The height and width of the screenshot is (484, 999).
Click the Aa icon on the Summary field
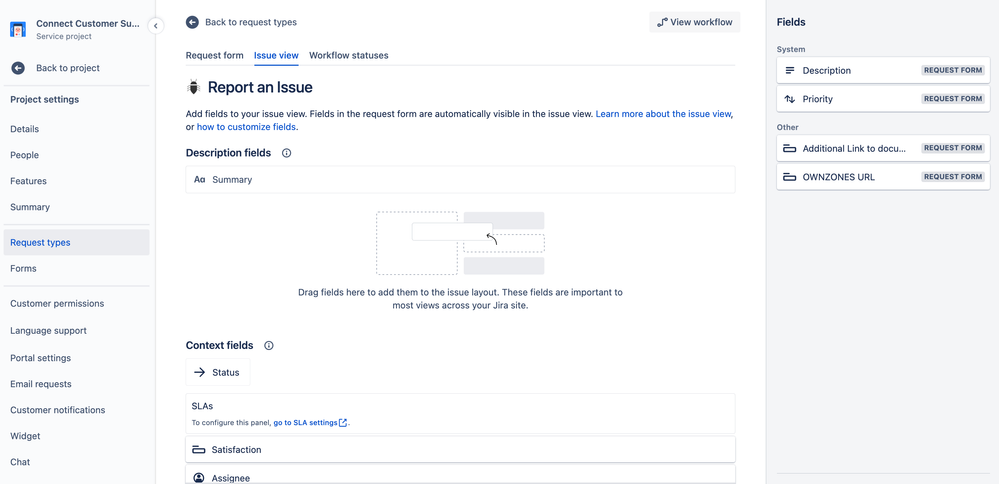click(x=199, y=180)
